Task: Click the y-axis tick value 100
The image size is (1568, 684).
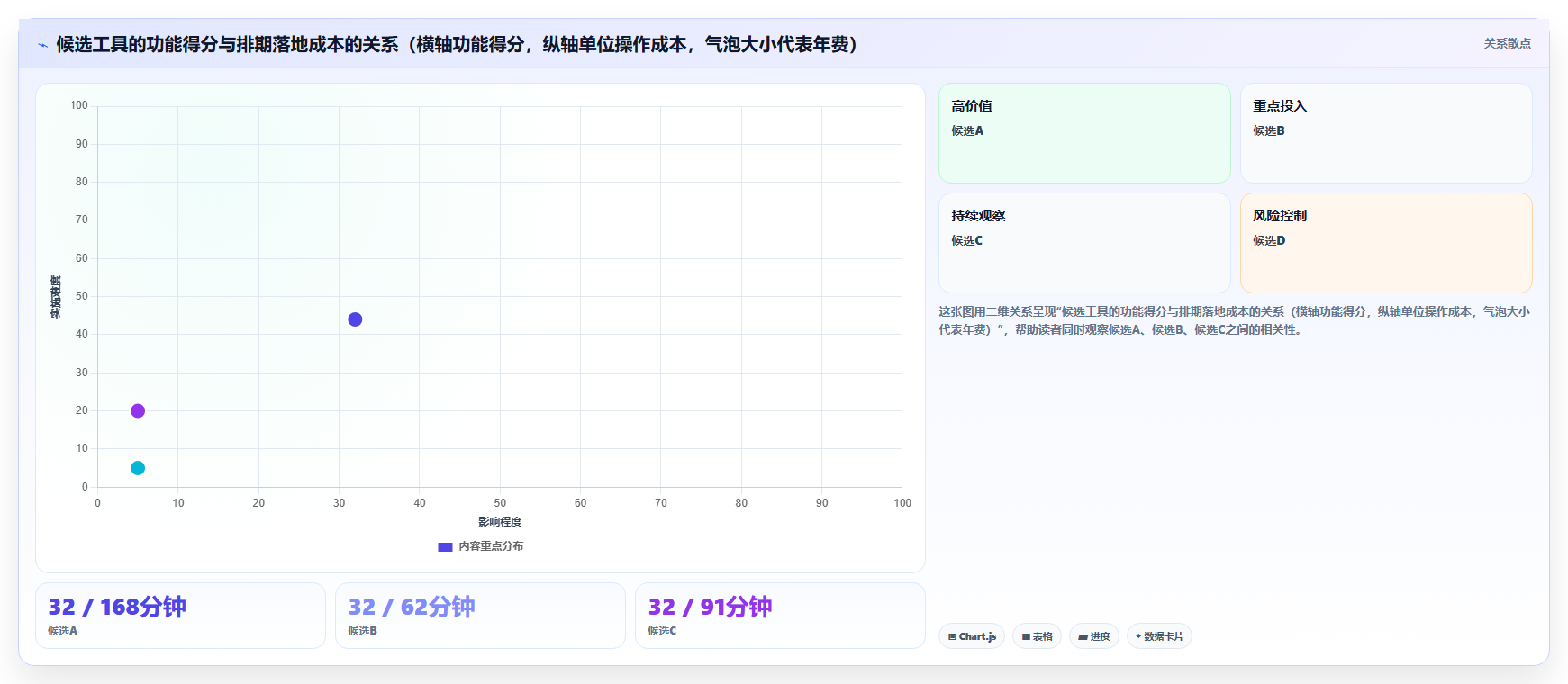Action: (79, 105)
